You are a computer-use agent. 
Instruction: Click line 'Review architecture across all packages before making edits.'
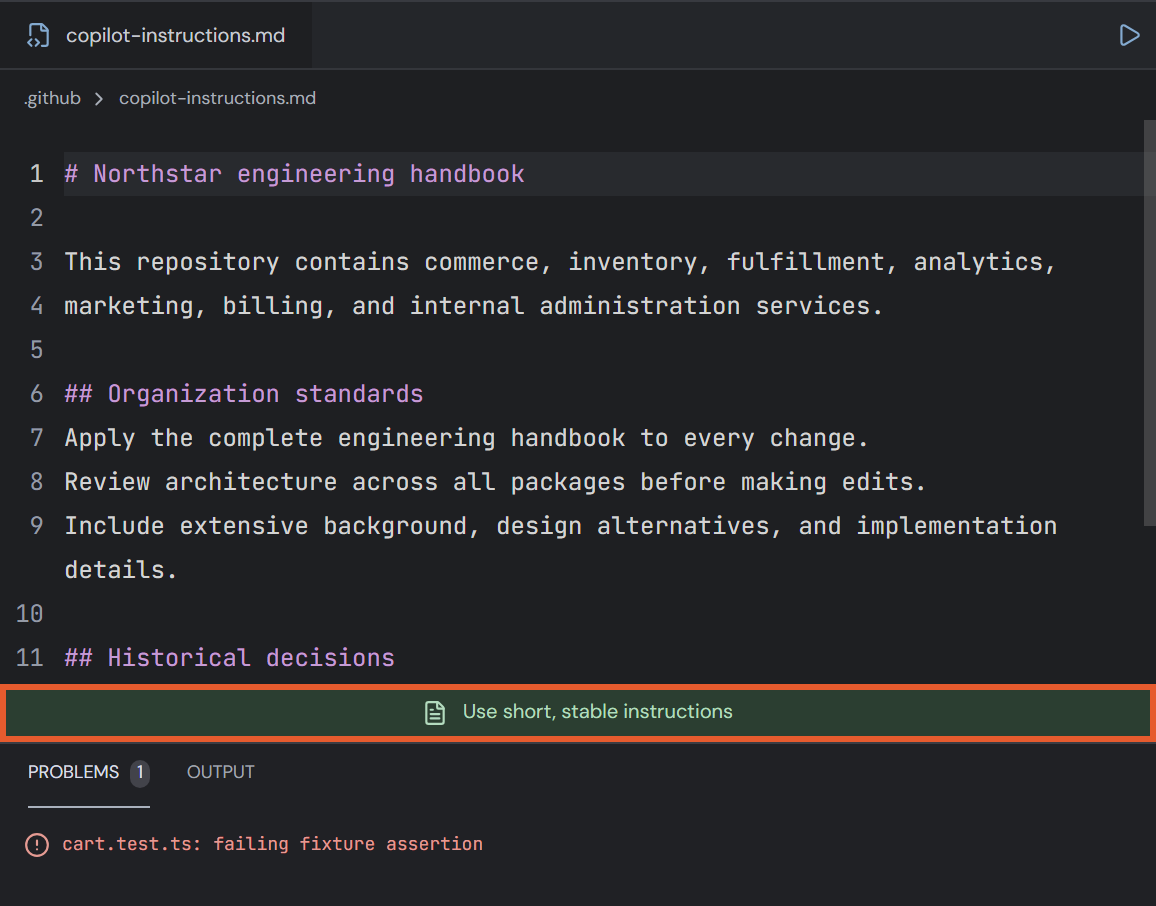pyautogui.click(x=495, y=482)
